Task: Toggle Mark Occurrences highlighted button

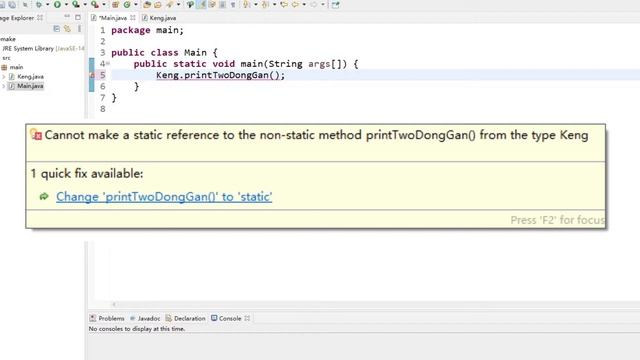Action: 202,4
